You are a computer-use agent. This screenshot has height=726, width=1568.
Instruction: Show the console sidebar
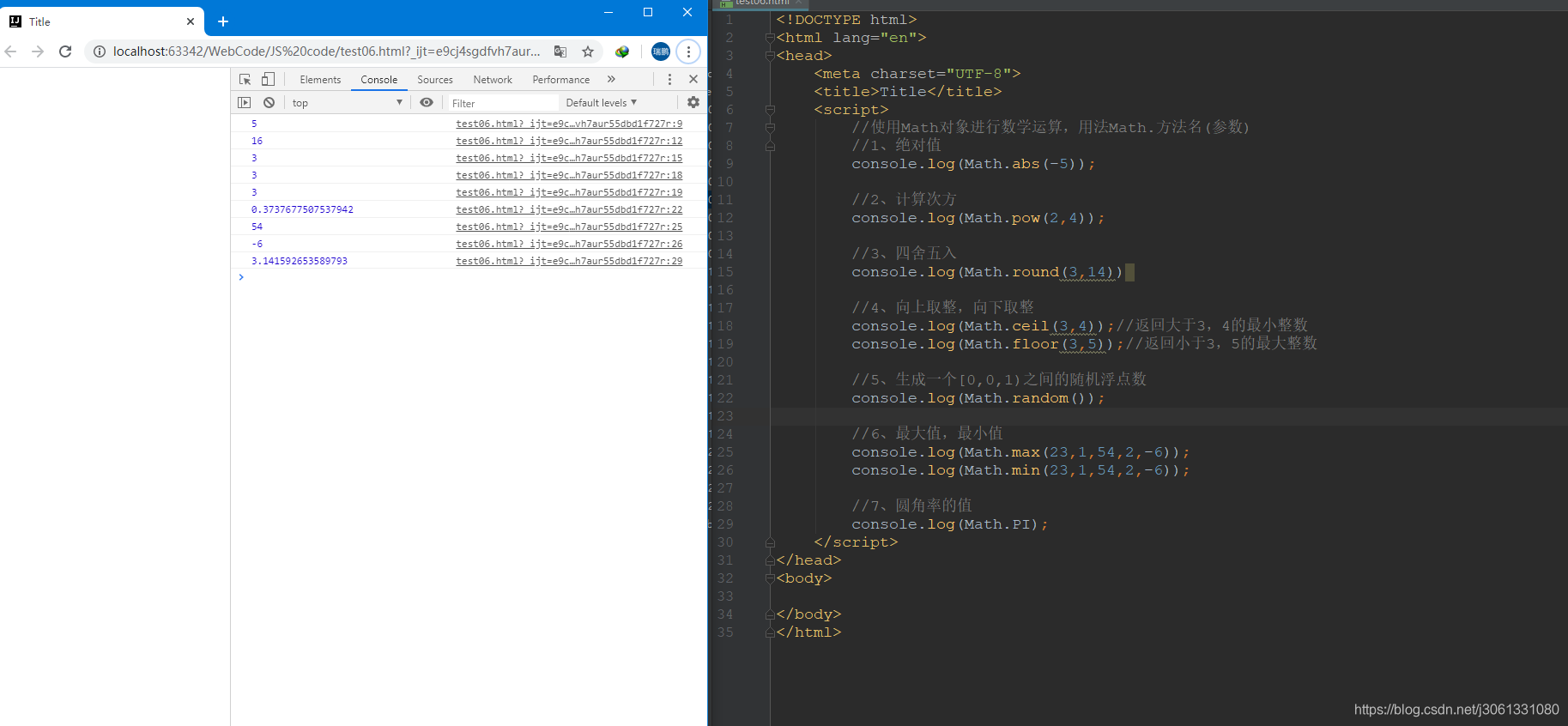pos(244,102)
